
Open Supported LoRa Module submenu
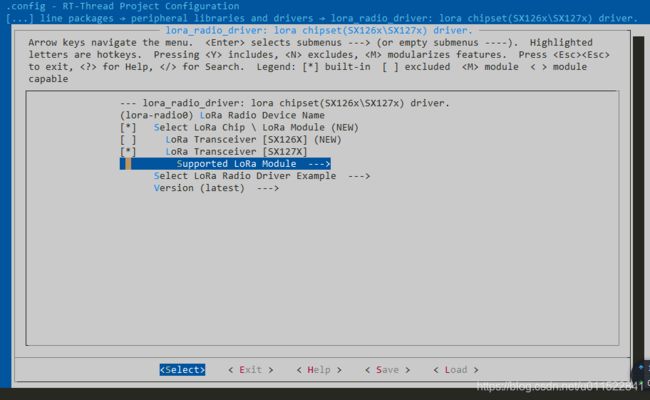click(225, 164)
